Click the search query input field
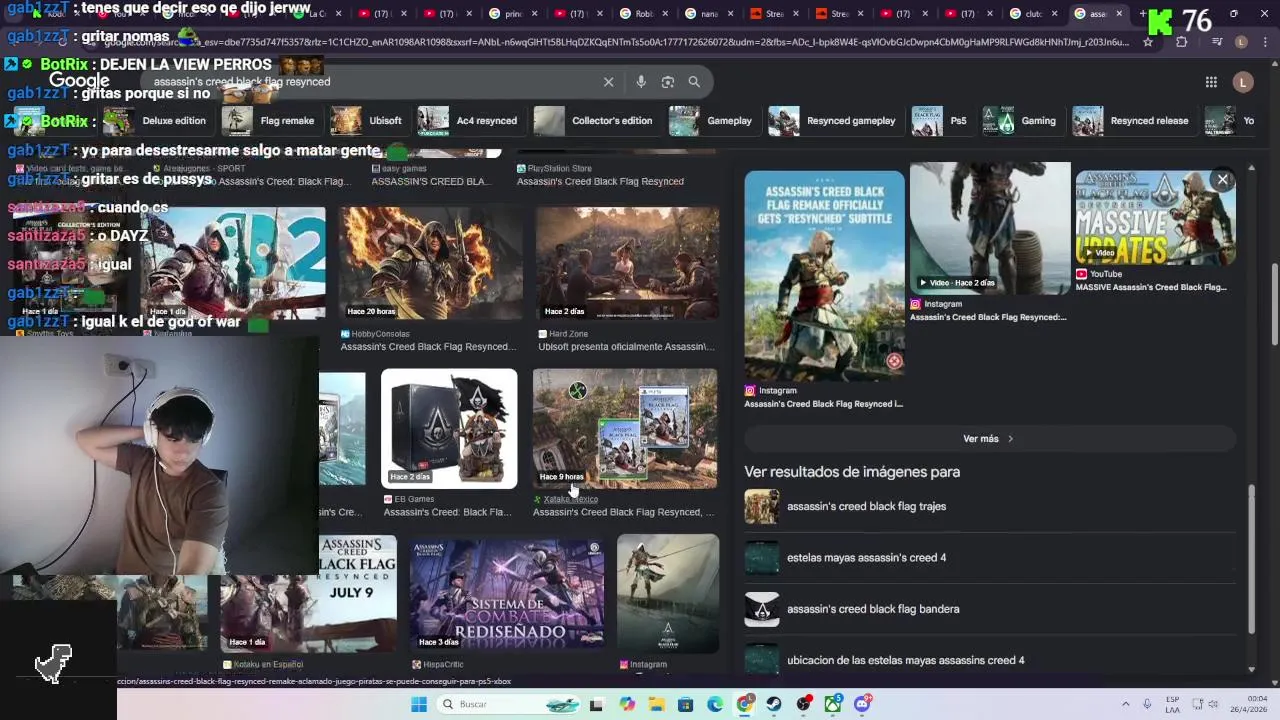 pos(370,82)
